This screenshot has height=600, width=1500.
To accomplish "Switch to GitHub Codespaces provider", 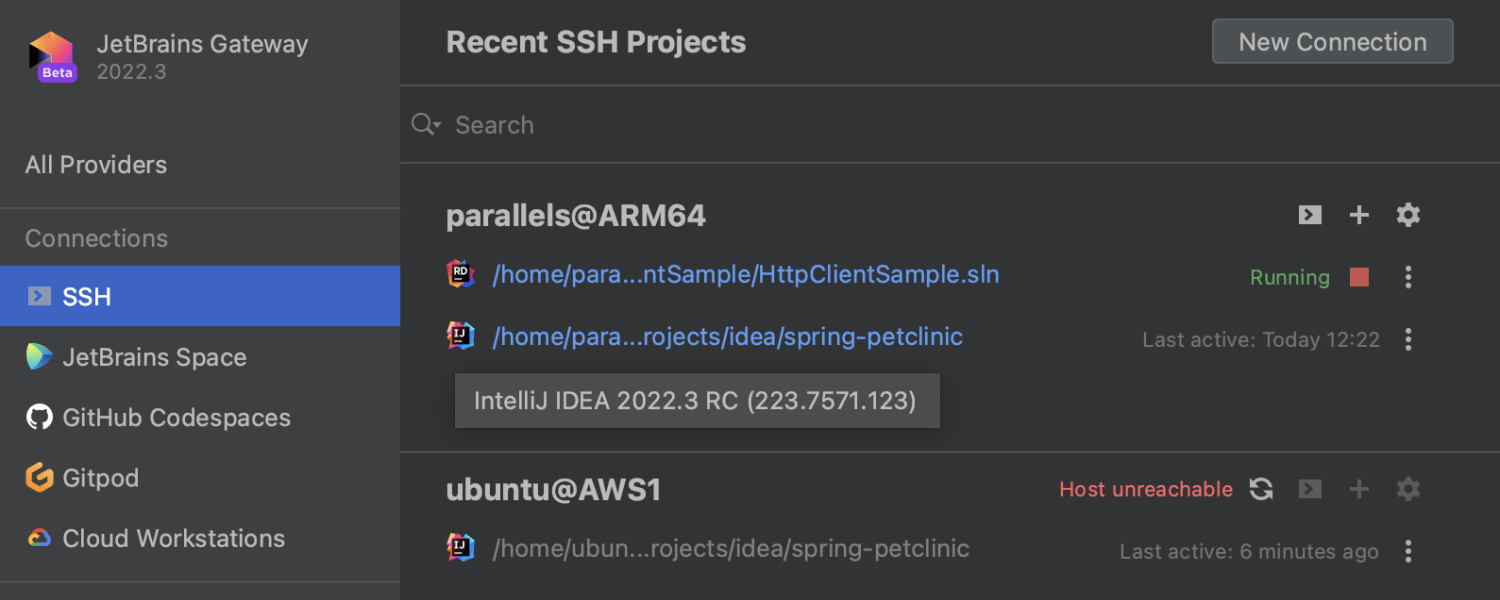I will point(176,418).
